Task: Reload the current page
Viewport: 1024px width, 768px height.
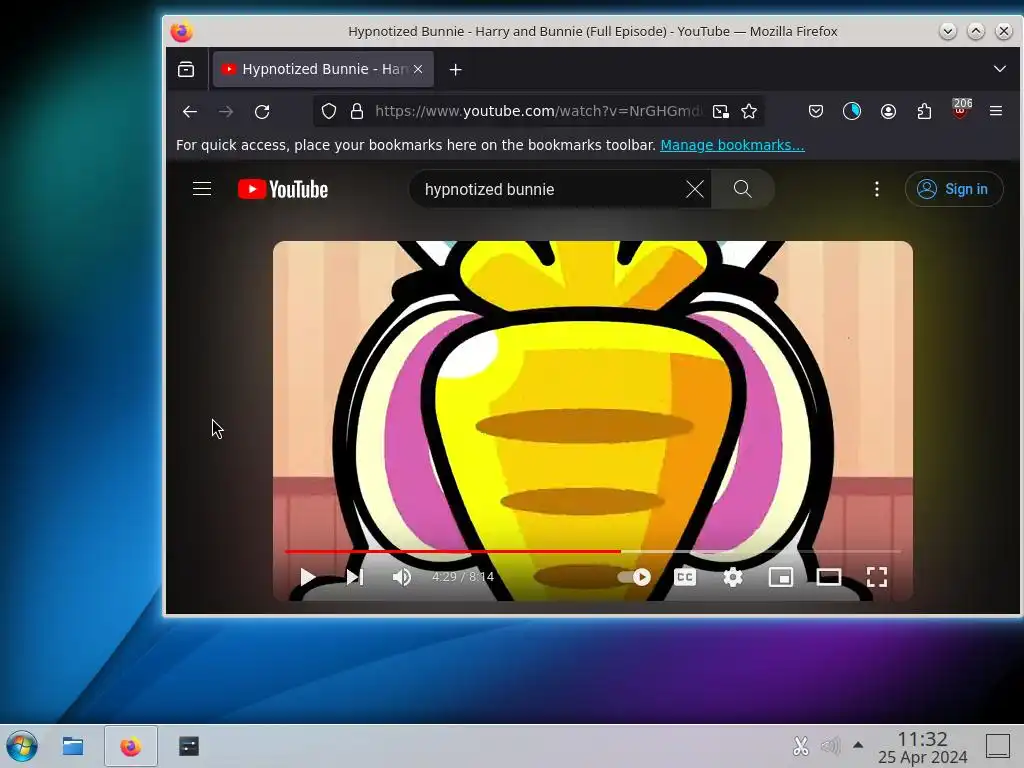Action: [x=262, y=112]
